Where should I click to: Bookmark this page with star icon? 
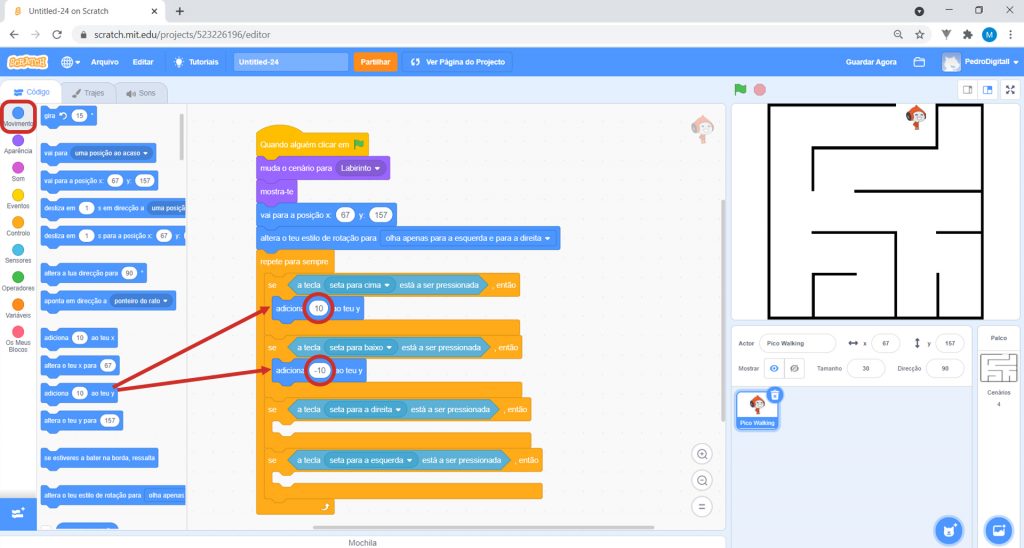click(920, 35)
